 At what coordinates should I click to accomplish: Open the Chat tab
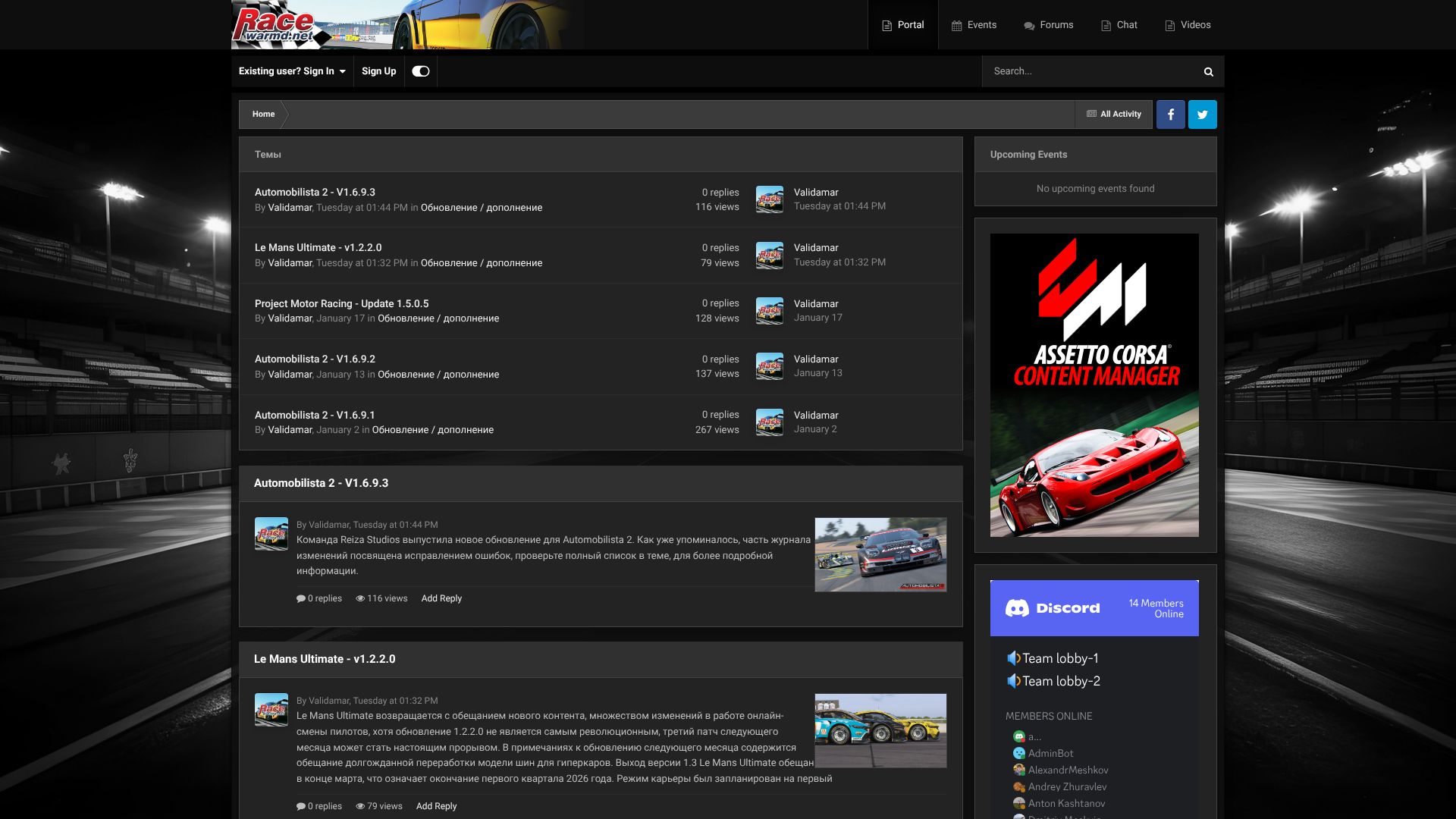click(1119, 25)
